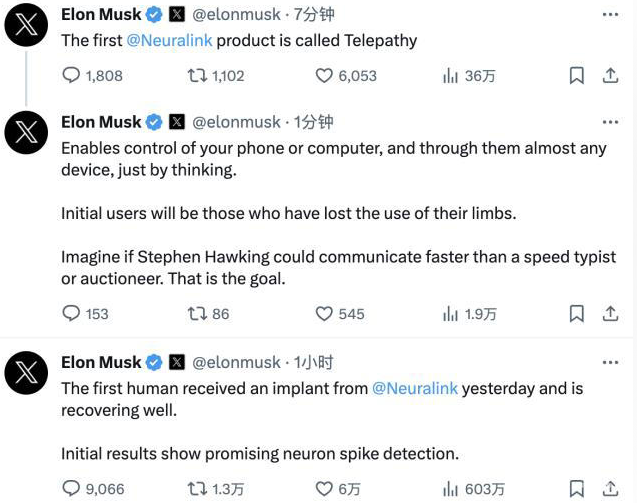Bookmark the Telepathy product tweet
The image size is (637, 503).
point(576,76)
